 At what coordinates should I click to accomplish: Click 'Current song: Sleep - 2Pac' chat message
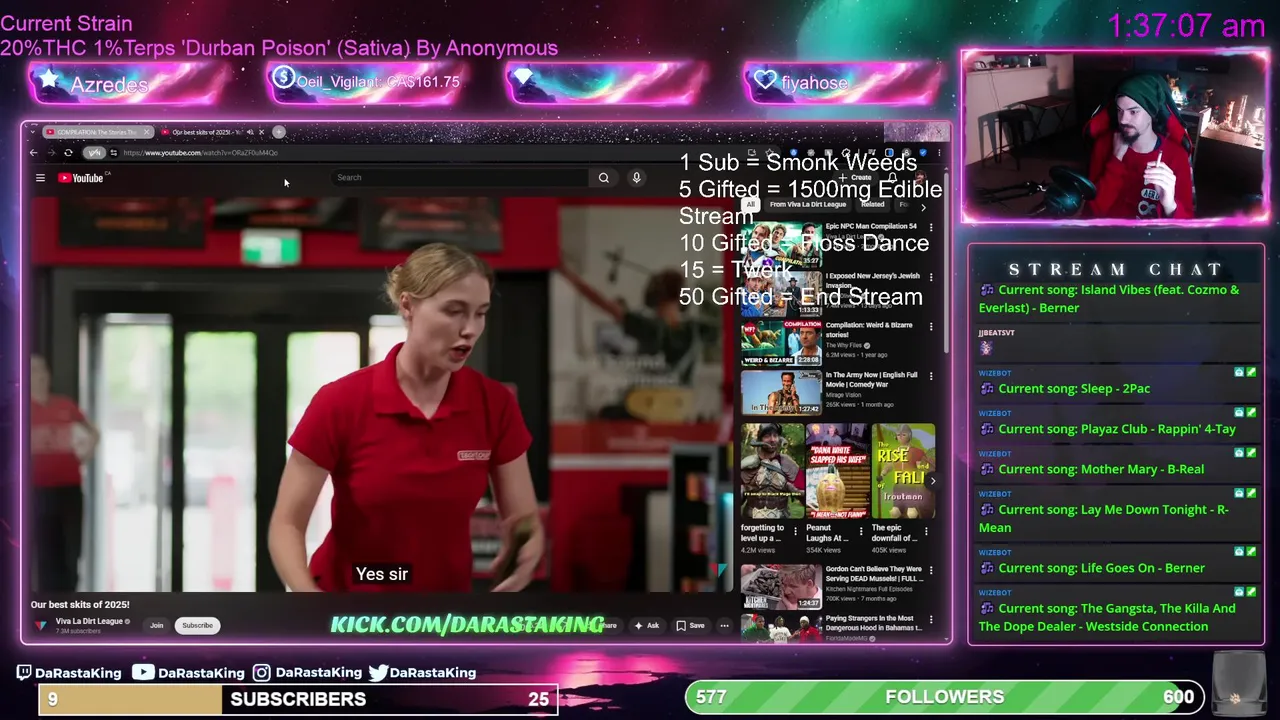coord(1074,389)
